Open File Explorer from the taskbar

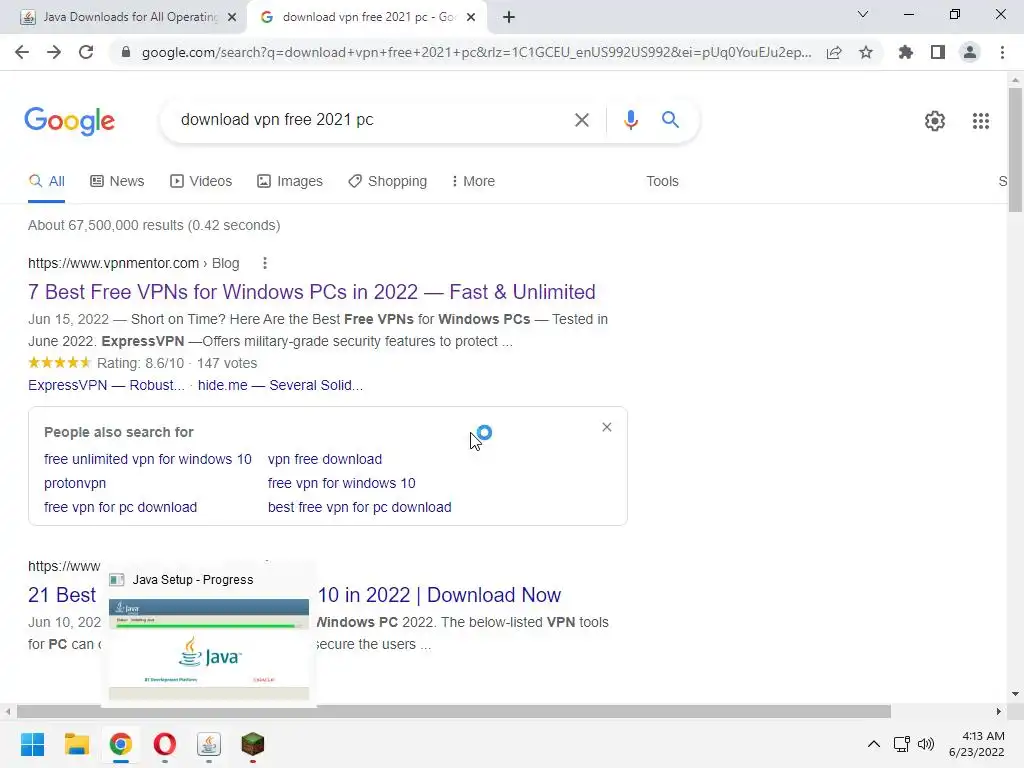(76, 744)
